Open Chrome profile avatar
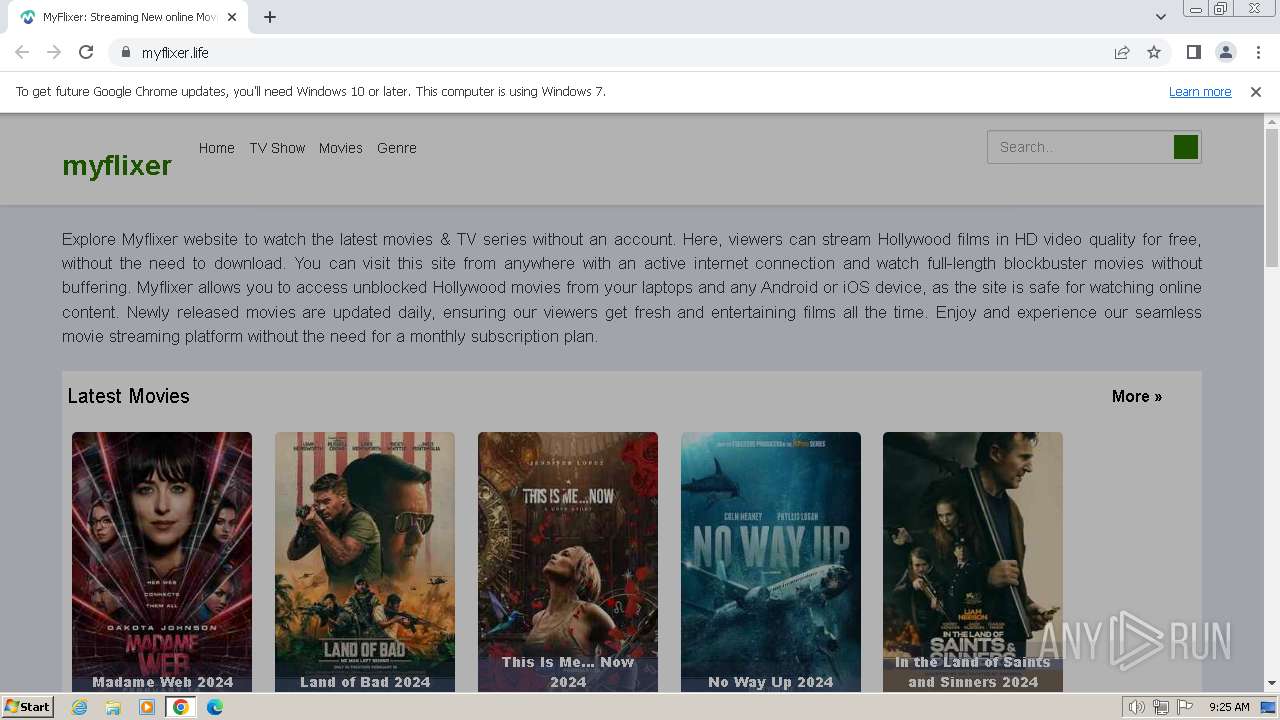The width and height of the screenshot is (1280, 720). coord(1225,52)
